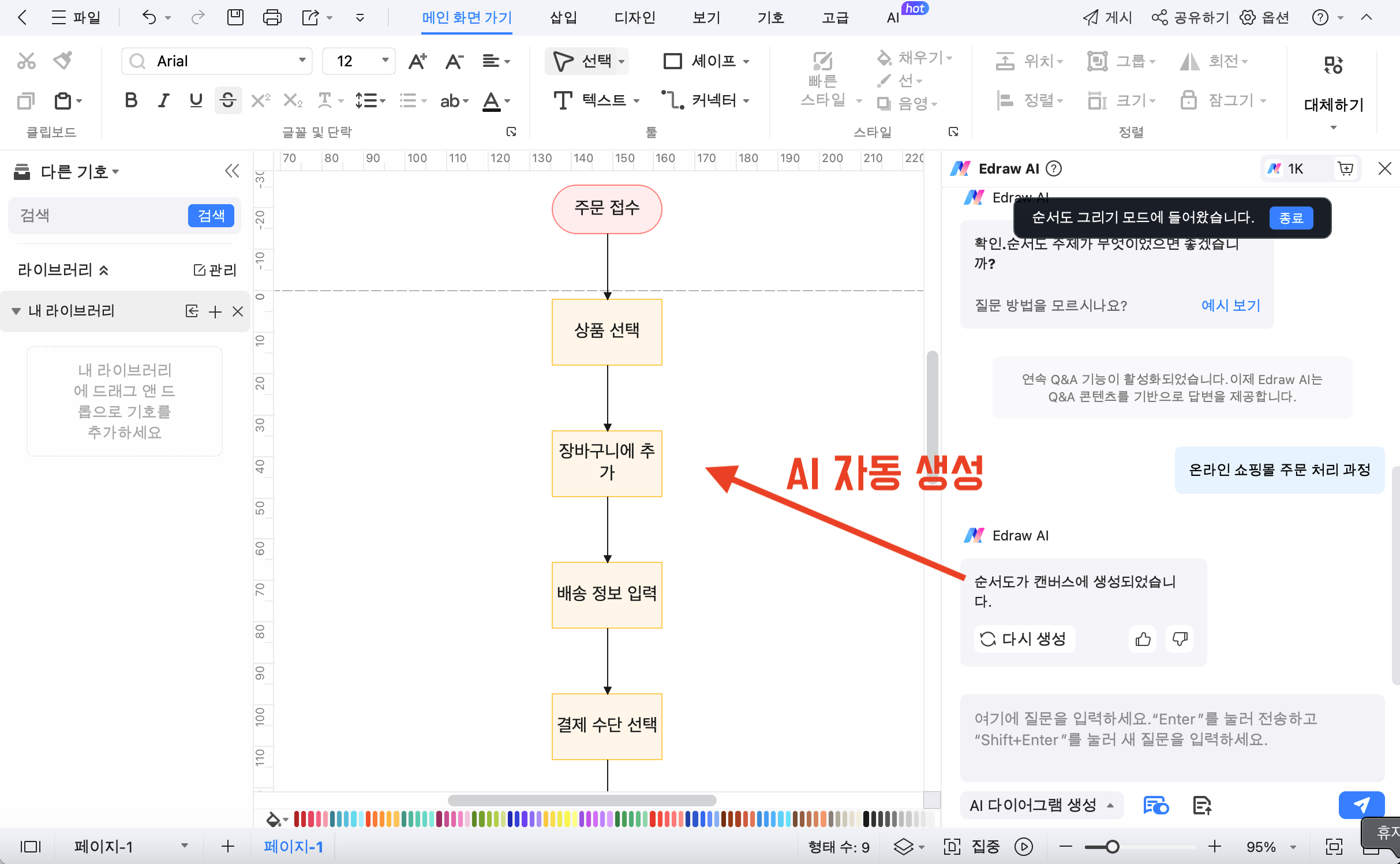Increase font size with A+ icon
The image size is (1400, 864).
pos(417,61)
